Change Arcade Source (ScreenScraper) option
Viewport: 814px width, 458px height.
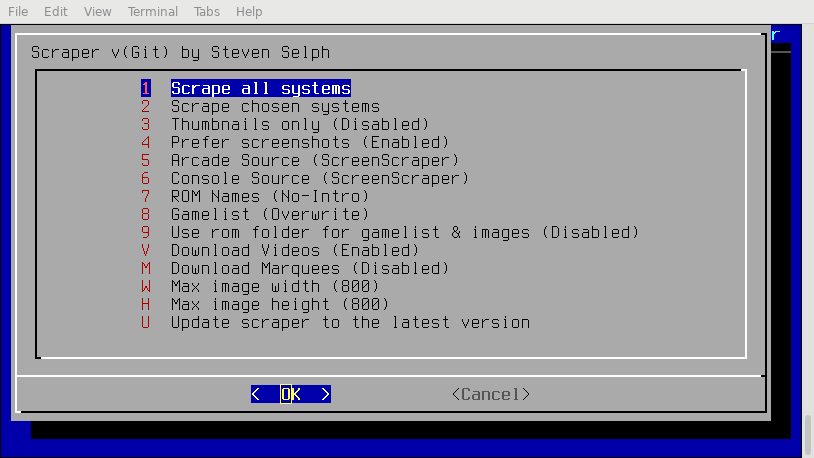[x=314, y=160]
